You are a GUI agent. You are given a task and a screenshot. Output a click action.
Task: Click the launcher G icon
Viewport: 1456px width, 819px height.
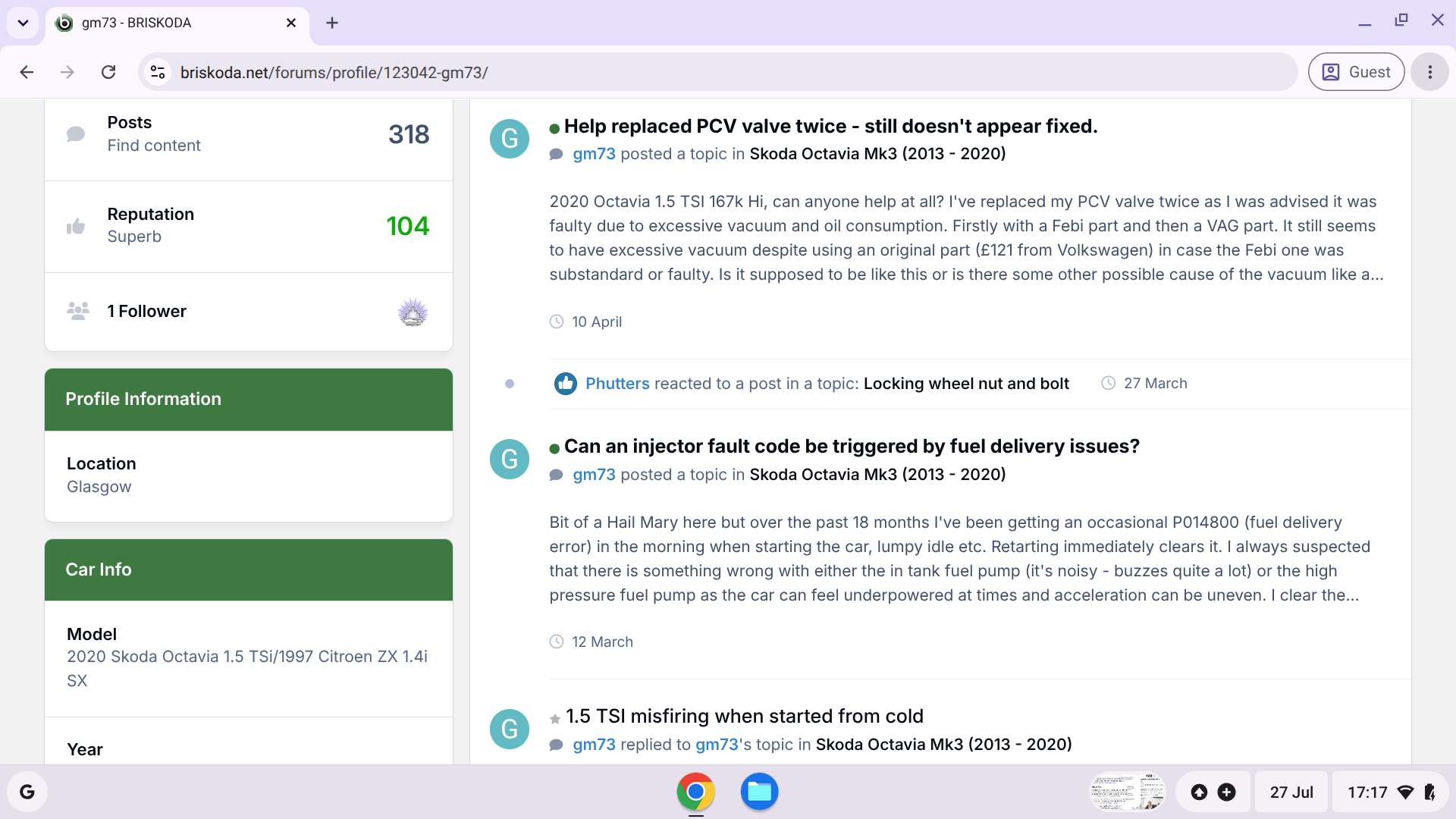(x=27, y=792)
